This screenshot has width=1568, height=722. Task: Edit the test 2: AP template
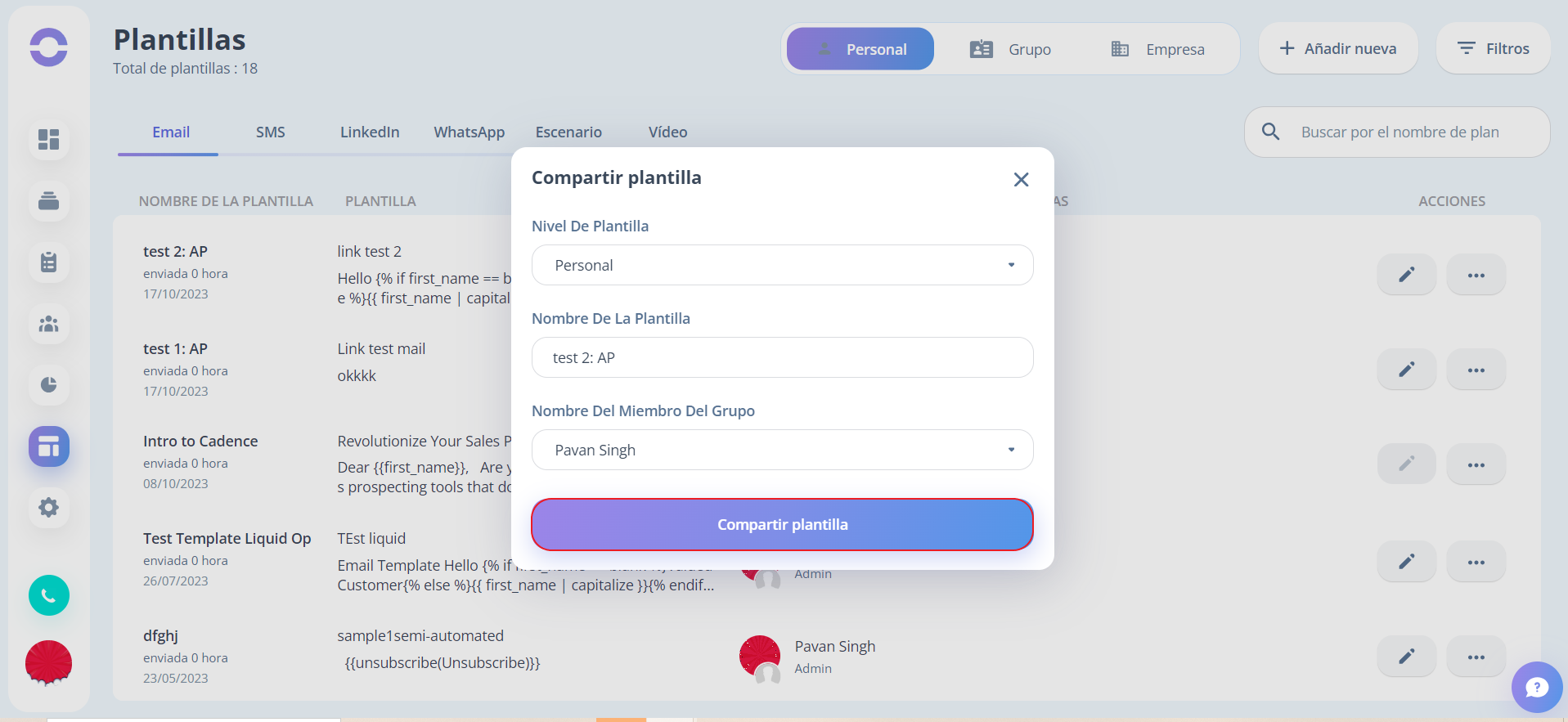point(1406,275)
